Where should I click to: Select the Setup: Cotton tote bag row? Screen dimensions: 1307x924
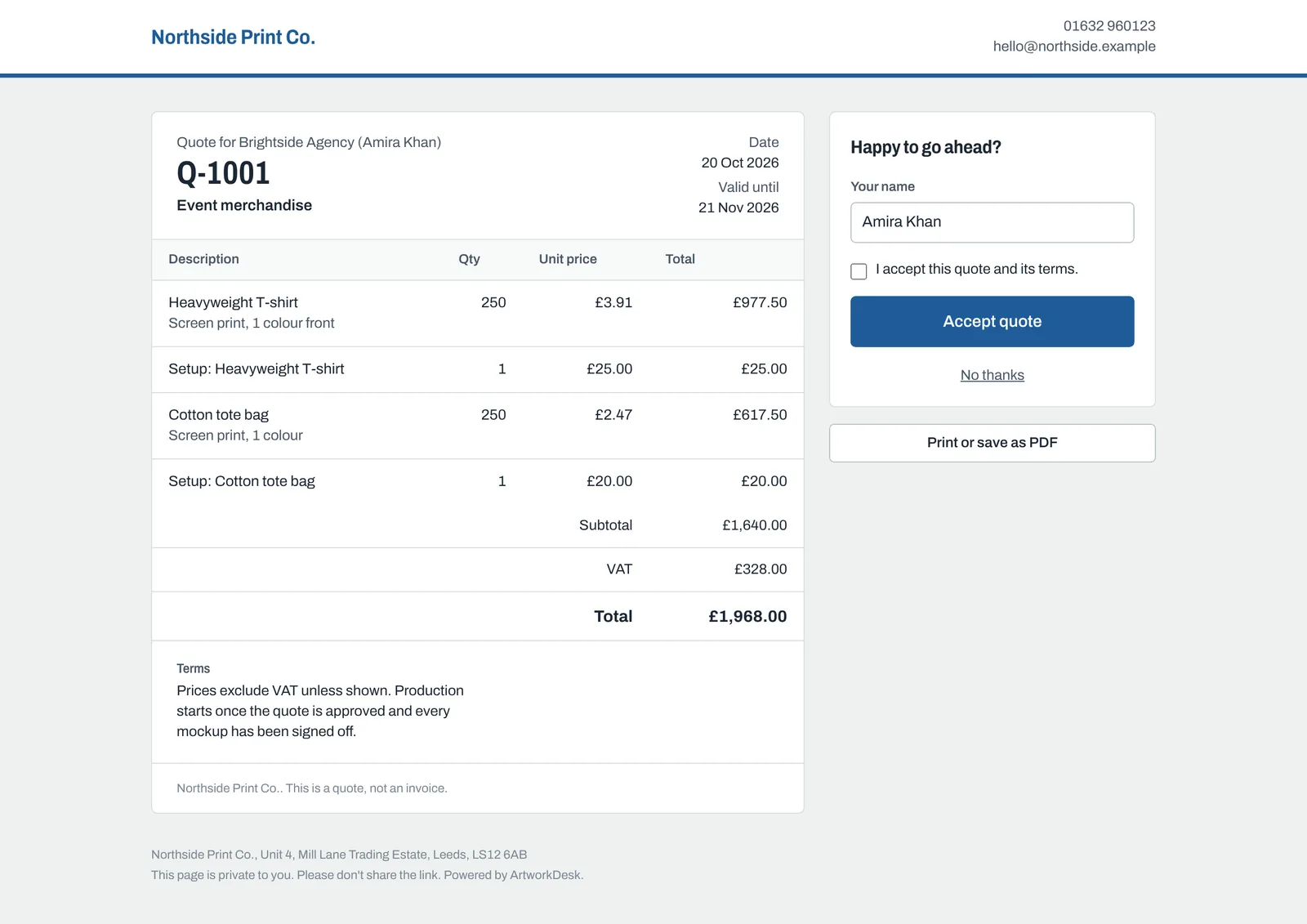pos(478,481)
